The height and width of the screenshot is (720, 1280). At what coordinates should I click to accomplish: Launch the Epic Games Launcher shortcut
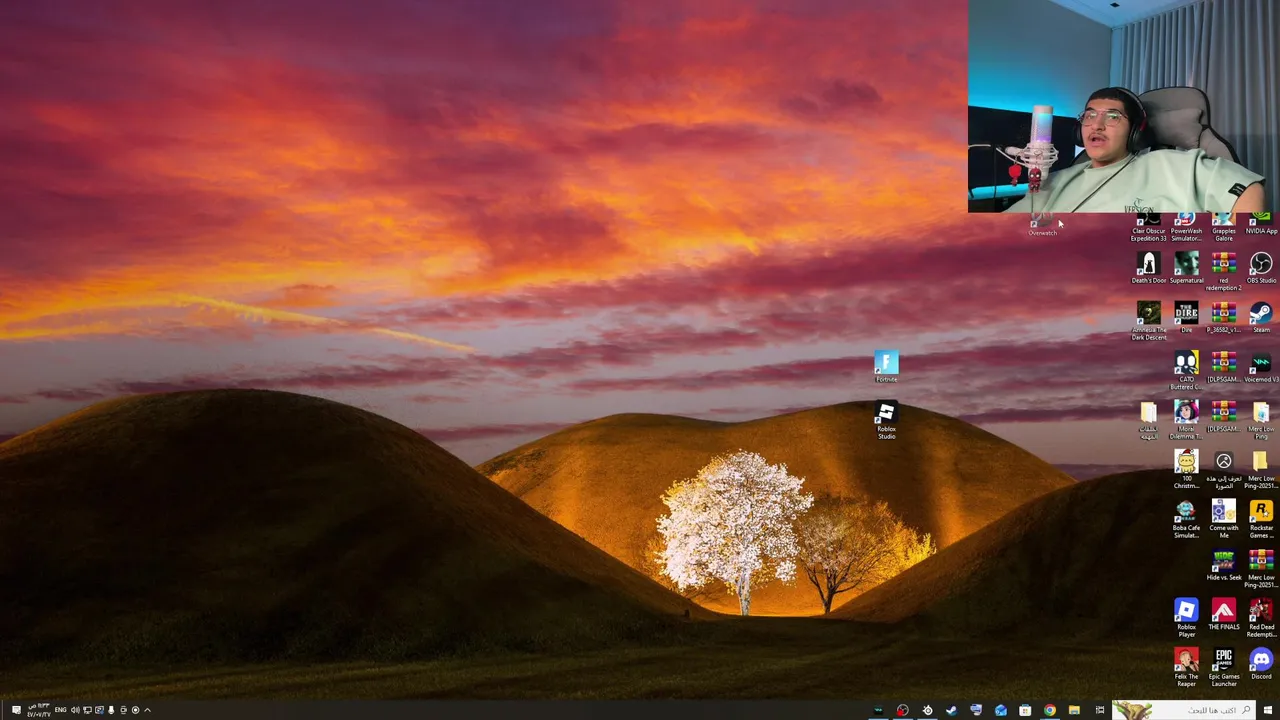point(1224,668)
